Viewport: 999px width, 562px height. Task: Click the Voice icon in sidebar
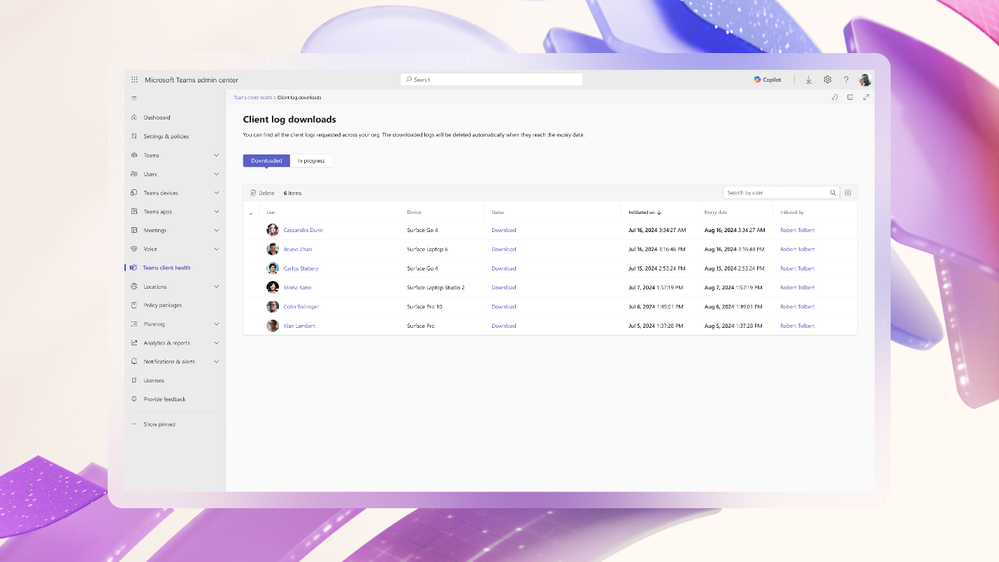tap(134, 249)
